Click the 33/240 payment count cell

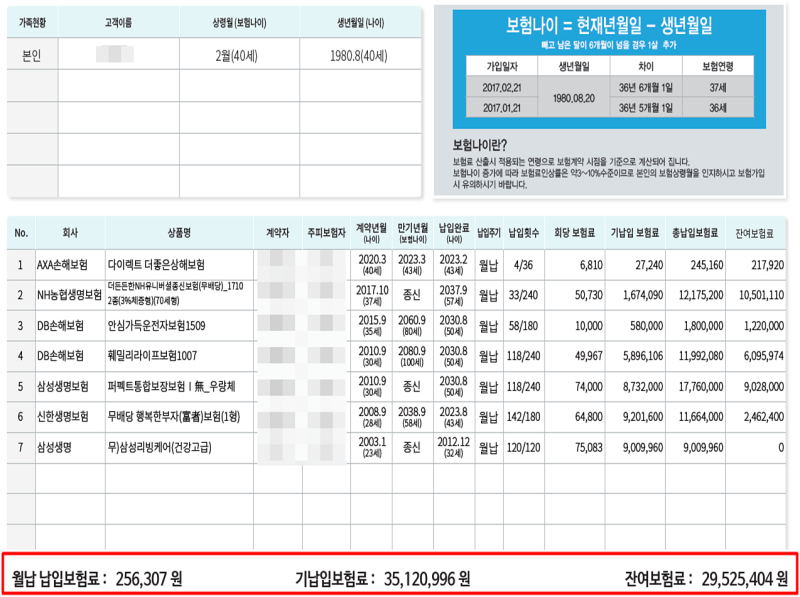(523, 295)
